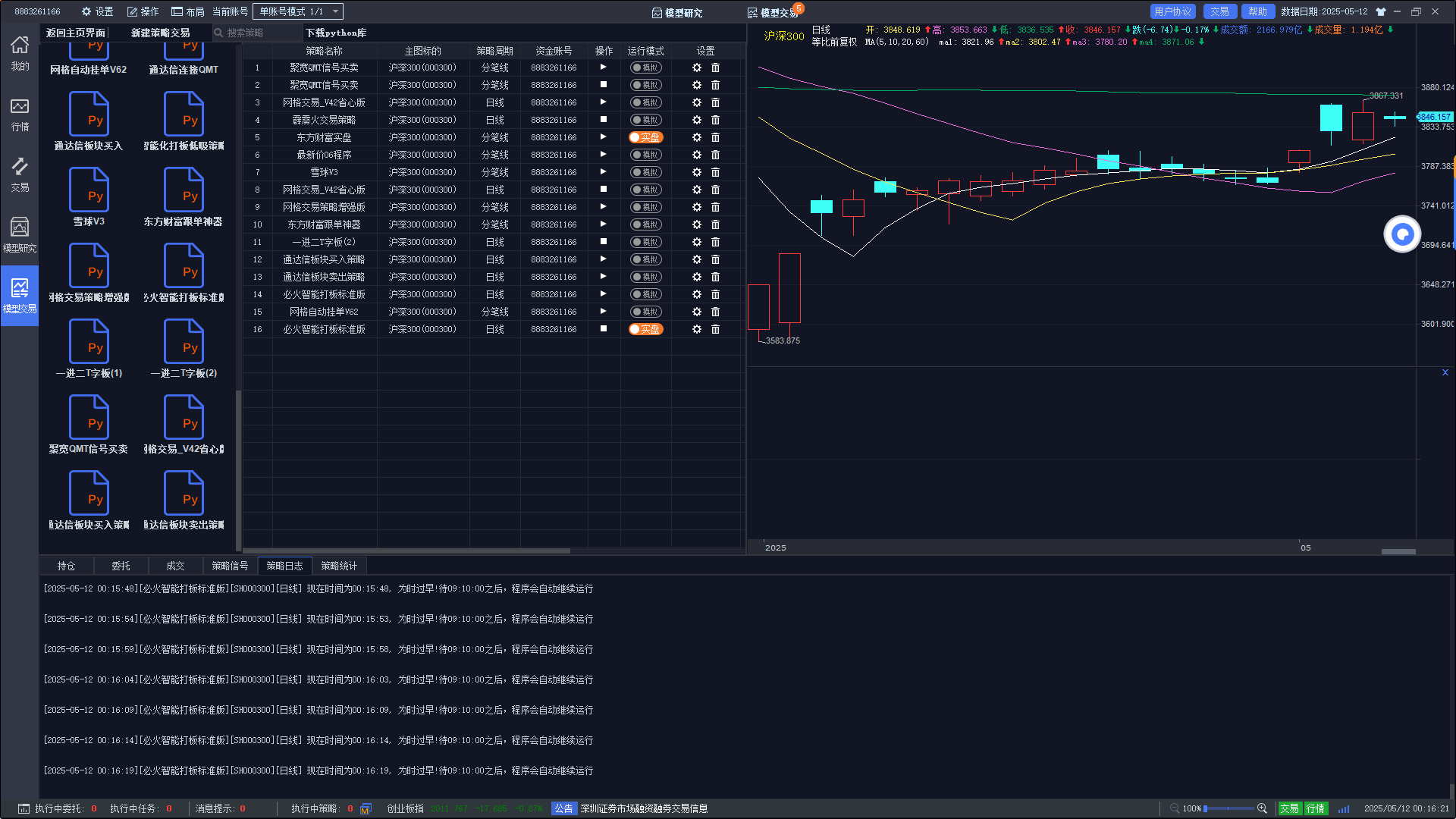Switch row 1 聚宽QMT信号买卖 to live mode
Viewport: 1456px width, 819px height.
click(x=645, y=67)
